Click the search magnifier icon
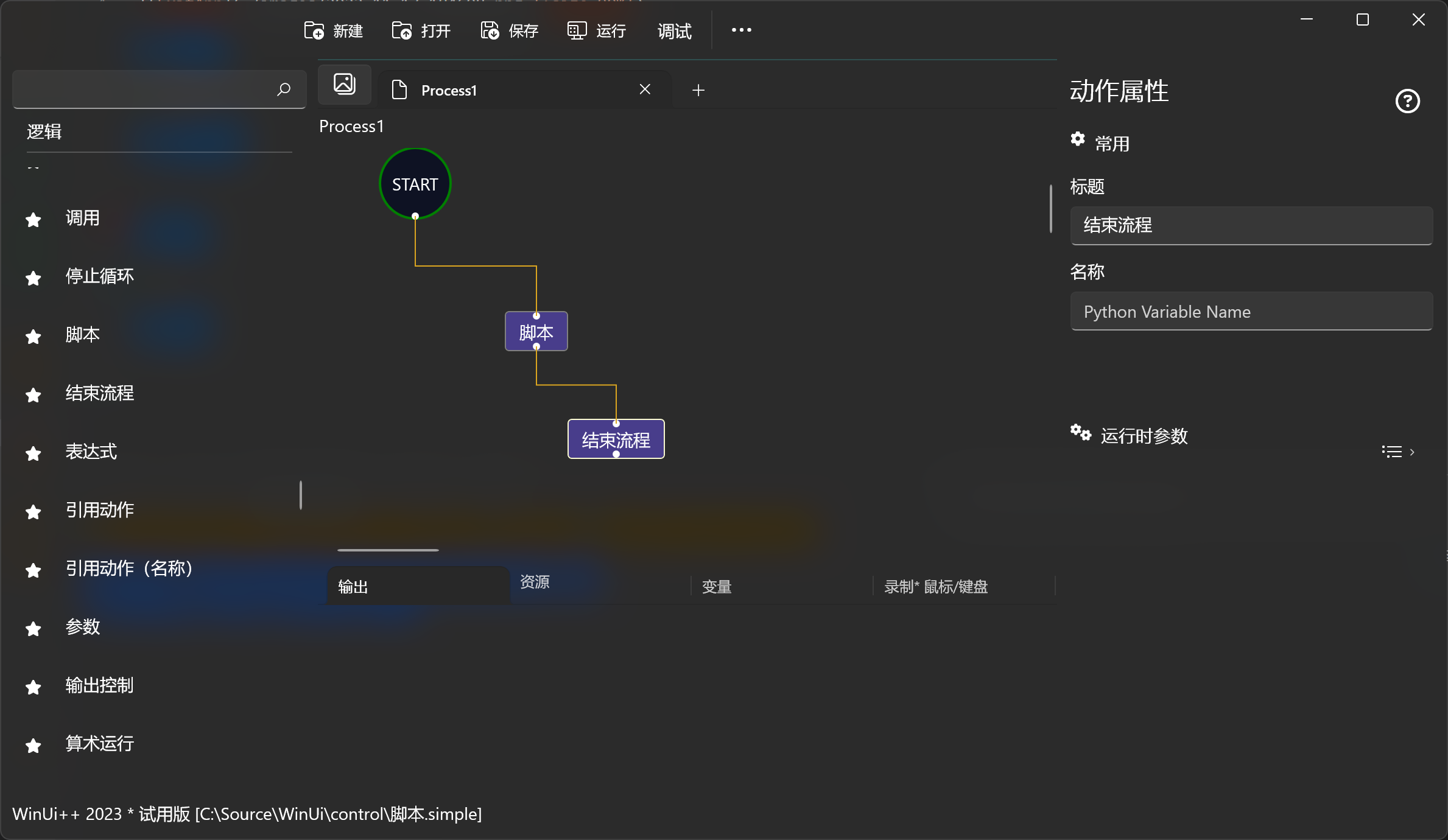The image size is (1448, 840). [x=284, y=89]
